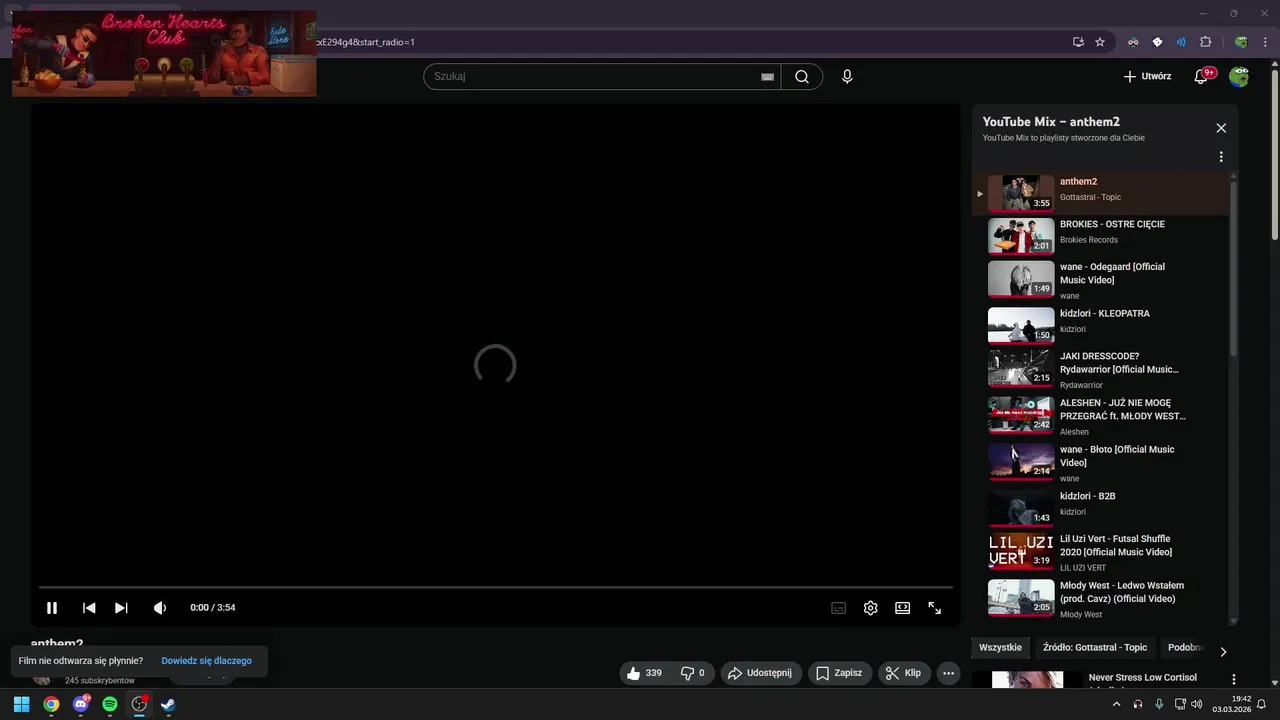This screenshot has width=1280, height=720.
Task: Skip to the next video in the mix
Action: (x=121, y=608)
